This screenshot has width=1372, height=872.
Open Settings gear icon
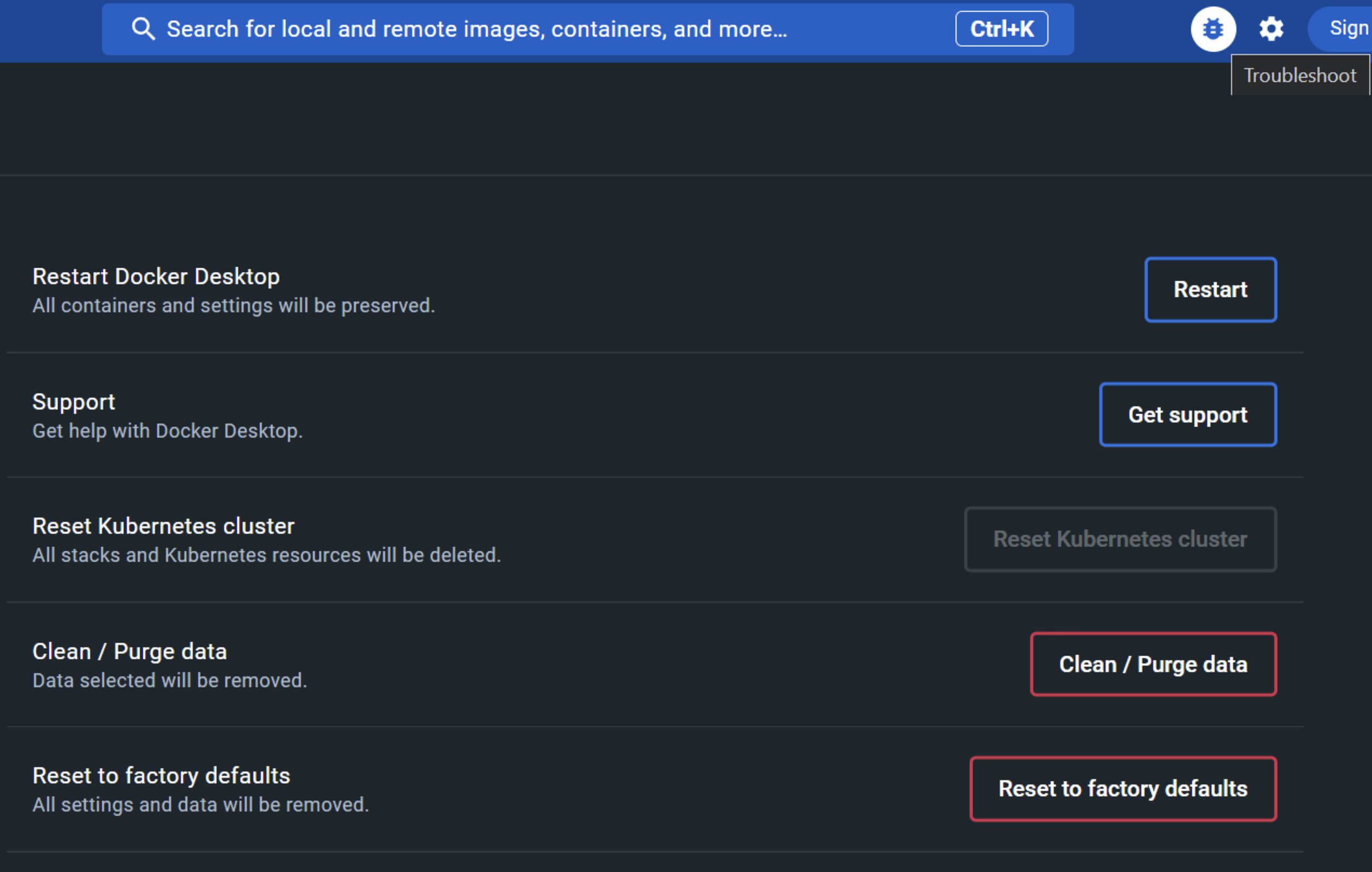click(1271, 29)
